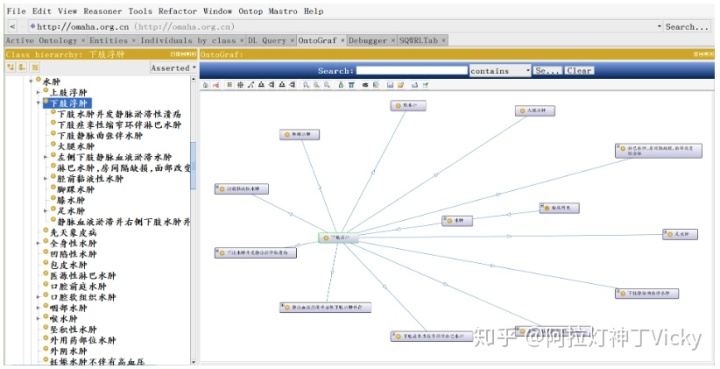Open the 'contains' search mode dropdown

pos(500,71)
